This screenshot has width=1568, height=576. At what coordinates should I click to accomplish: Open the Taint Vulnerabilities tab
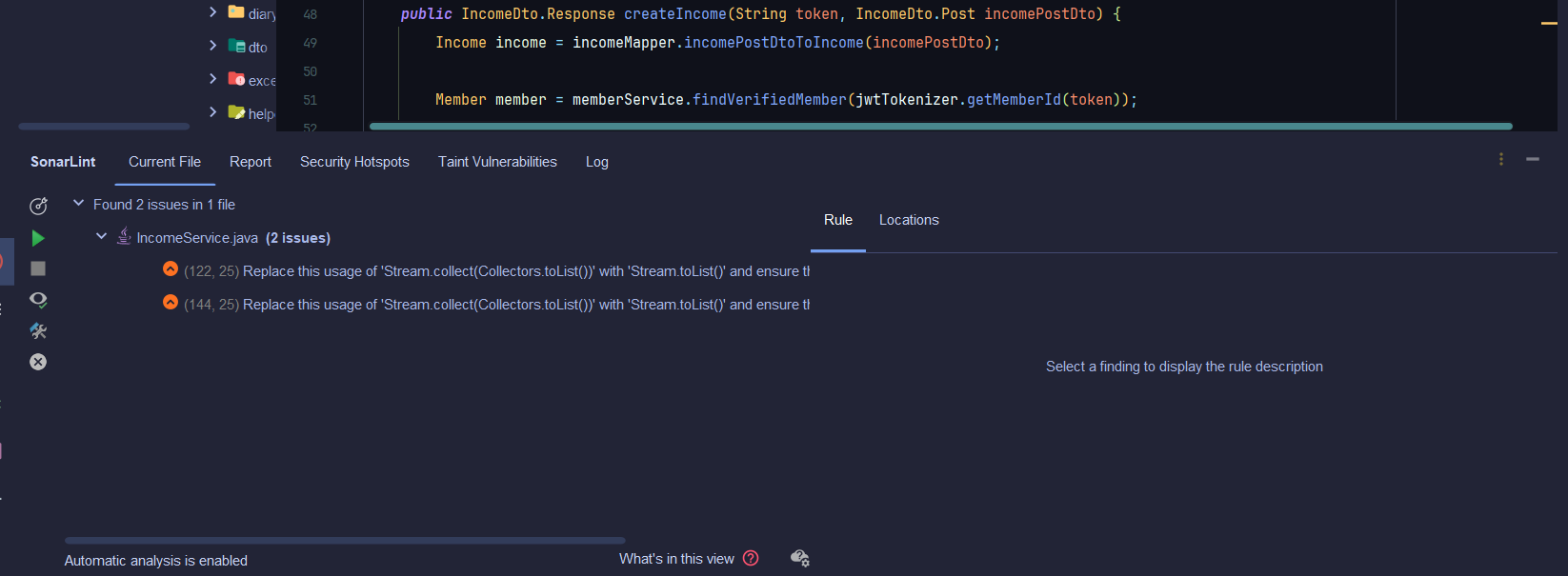(x=497, y=162)
